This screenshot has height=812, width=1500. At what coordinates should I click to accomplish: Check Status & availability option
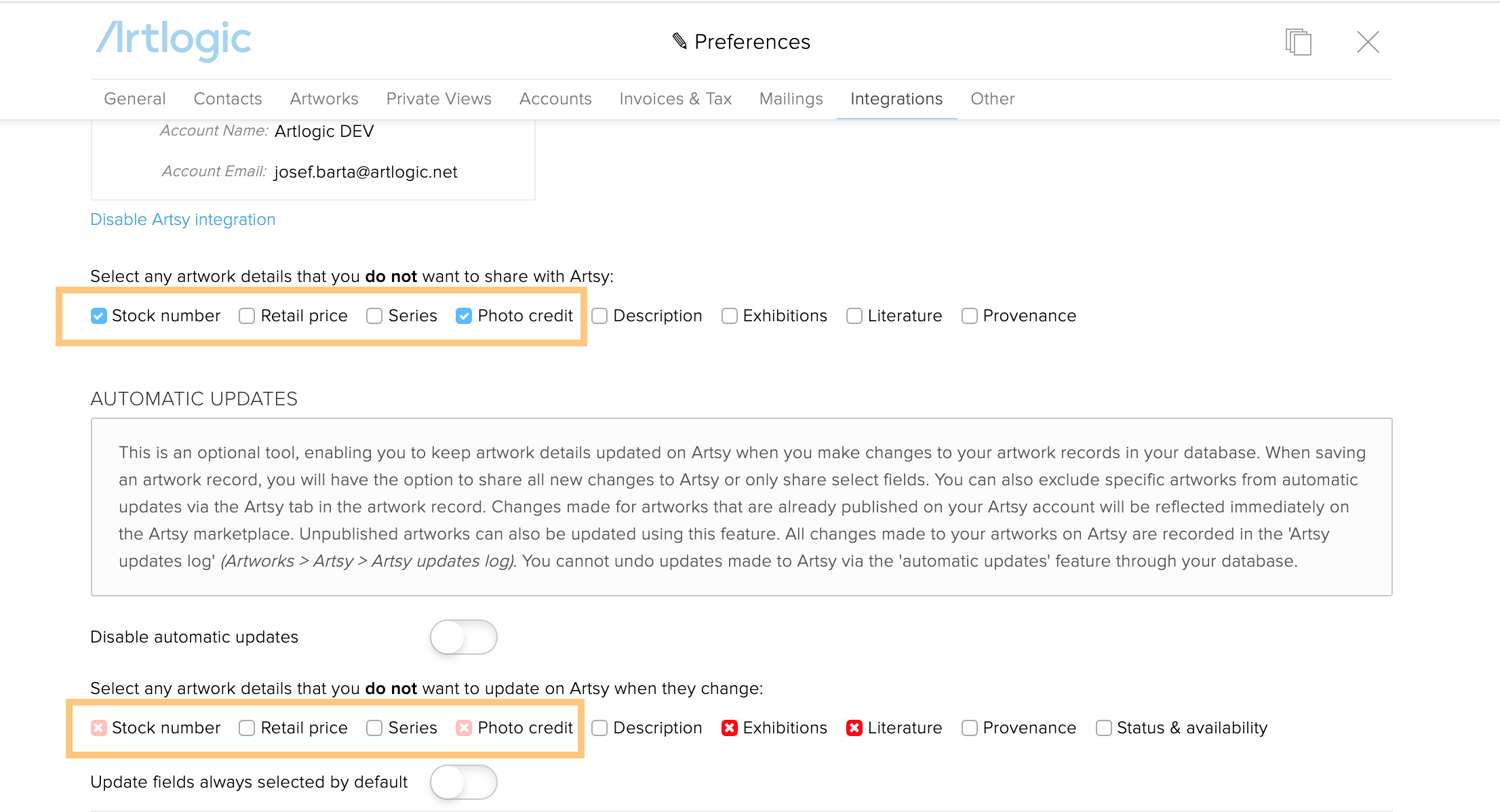[1104, 728]
